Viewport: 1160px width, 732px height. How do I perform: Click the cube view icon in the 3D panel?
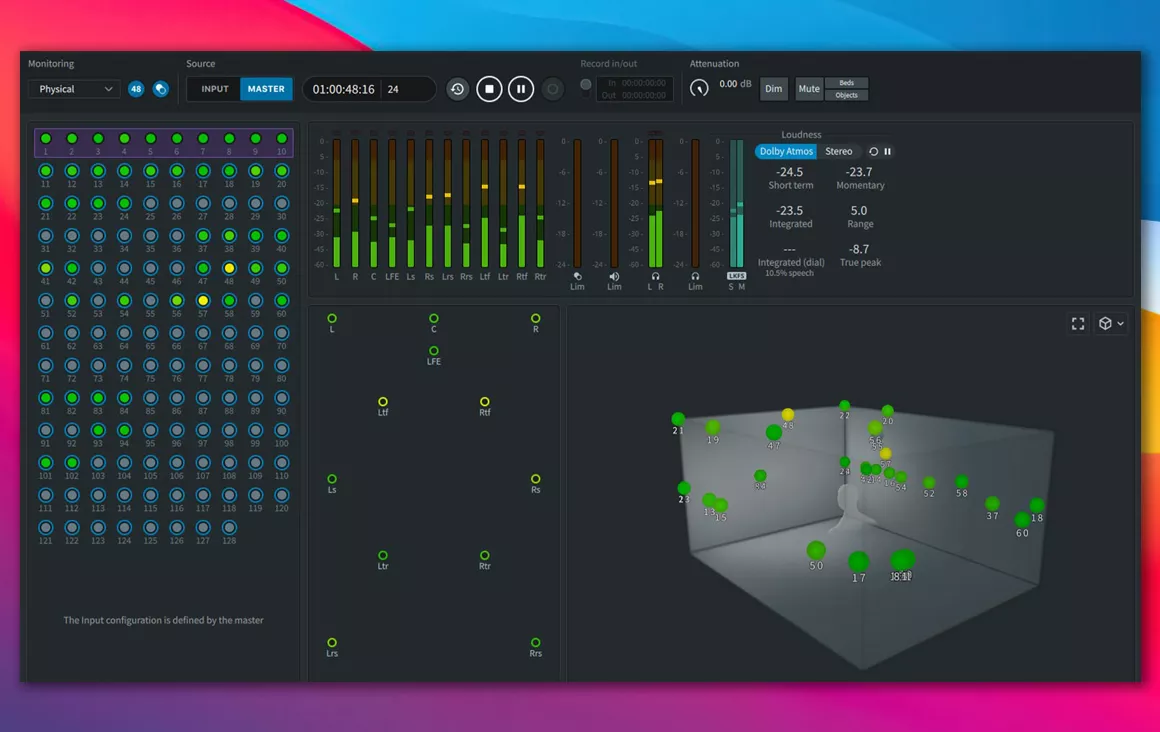point(1104,323)
